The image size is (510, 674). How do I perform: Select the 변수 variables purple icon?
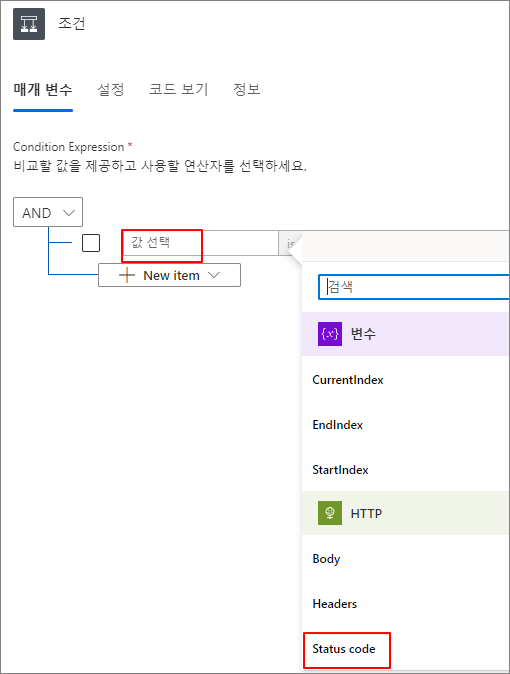pos(330,334)
